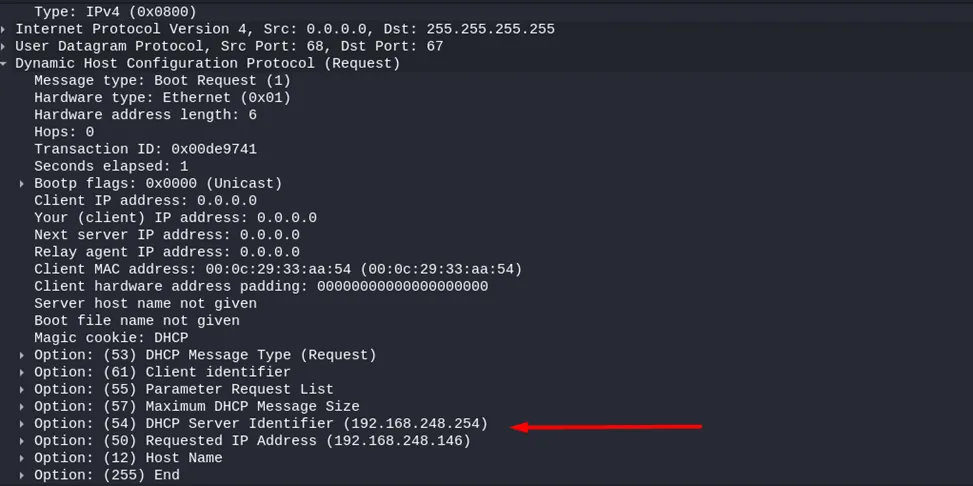This screenshot has height=486, width=973.
Task: Expand Option 53 DHCP Message Type
Action: tap(22, 355)
